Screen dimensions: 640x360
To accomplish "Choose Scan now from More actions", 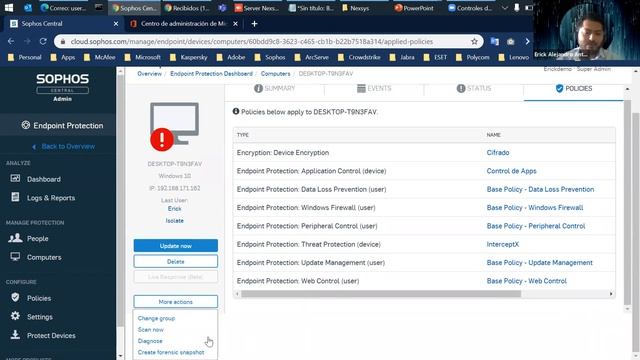I will point(151,329).
